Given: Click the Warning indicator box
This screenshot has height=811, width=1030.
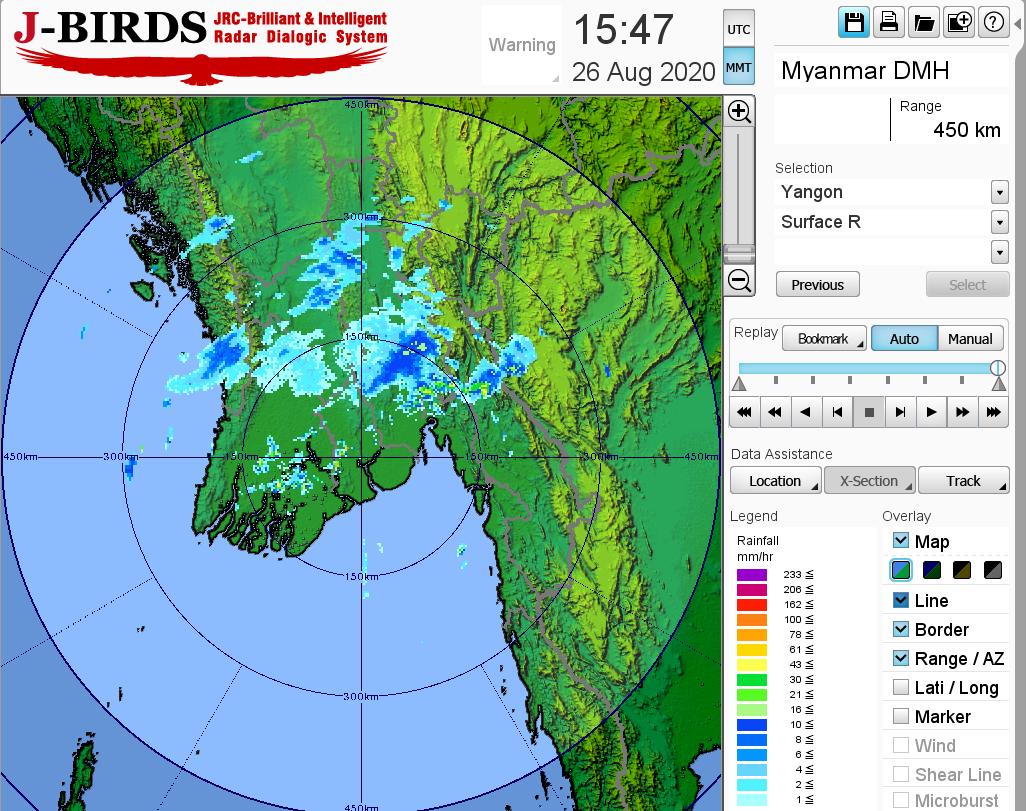Looking at the screenshot, I should [x=521, y=45].
